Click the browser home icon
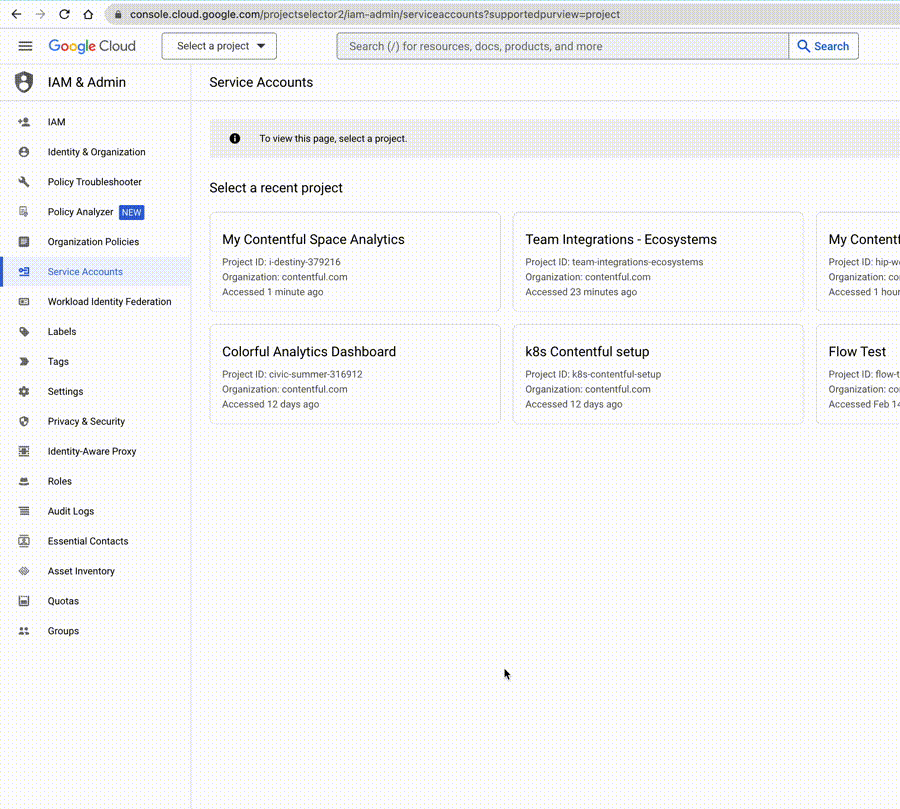 (88, 14)
